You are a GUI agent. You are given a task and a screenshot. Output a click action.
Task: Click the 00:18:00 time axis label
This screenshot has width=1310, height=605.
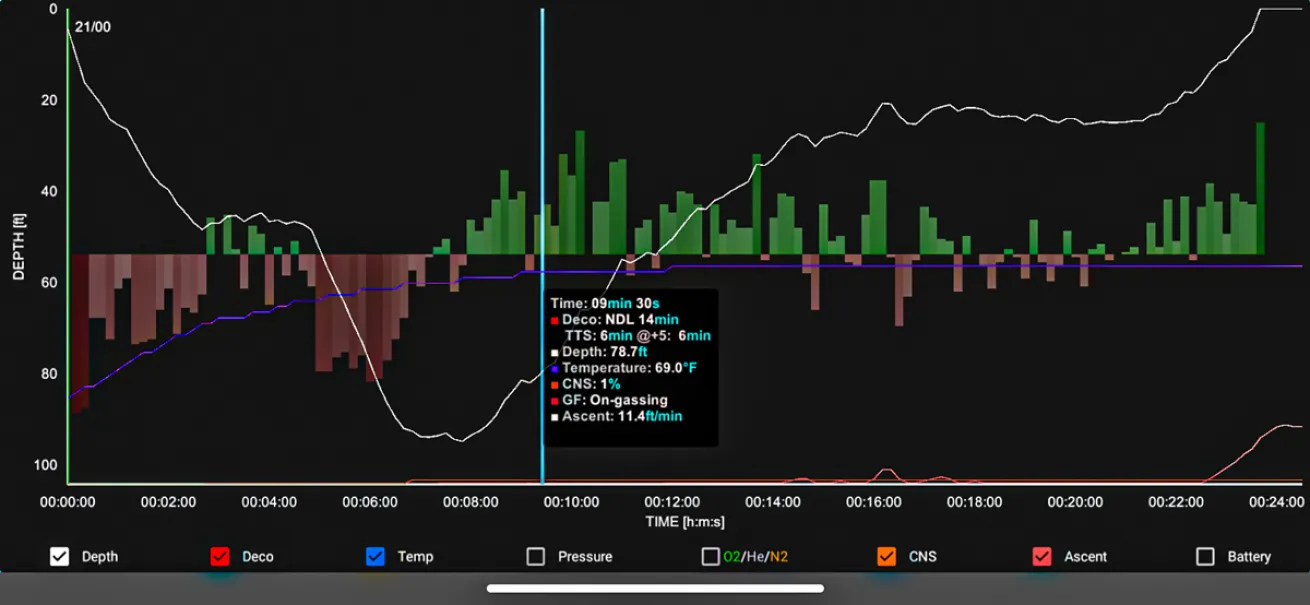(974, 502)
